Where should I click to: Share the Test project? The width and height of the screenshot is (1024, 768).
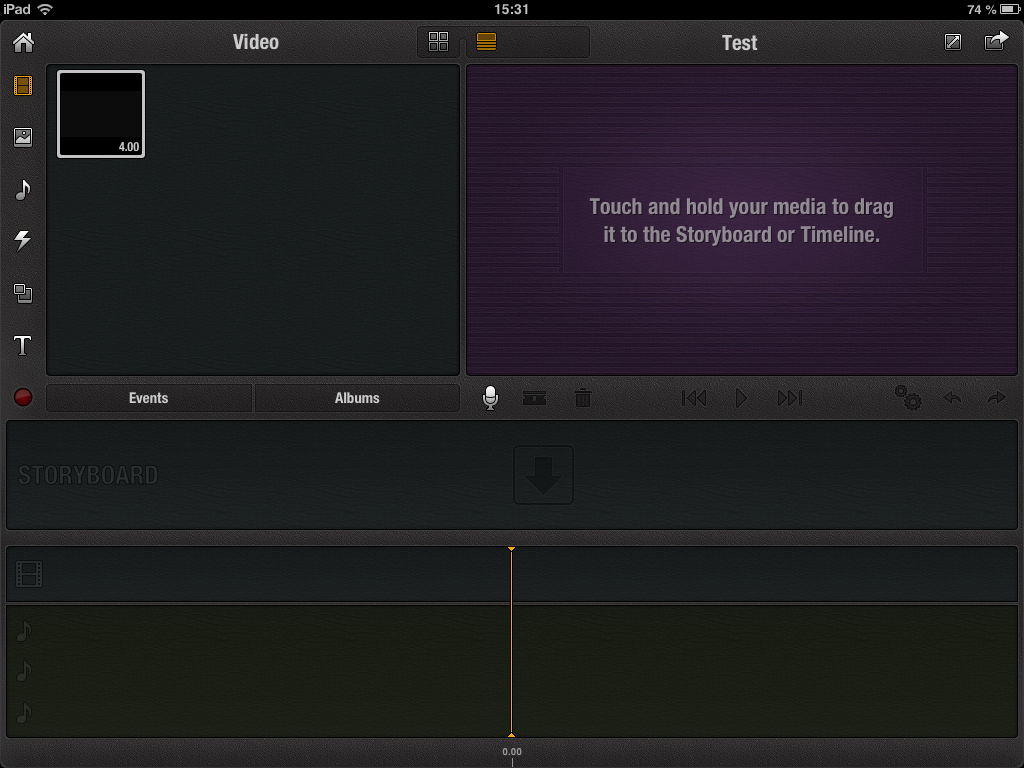coord(996,41)
